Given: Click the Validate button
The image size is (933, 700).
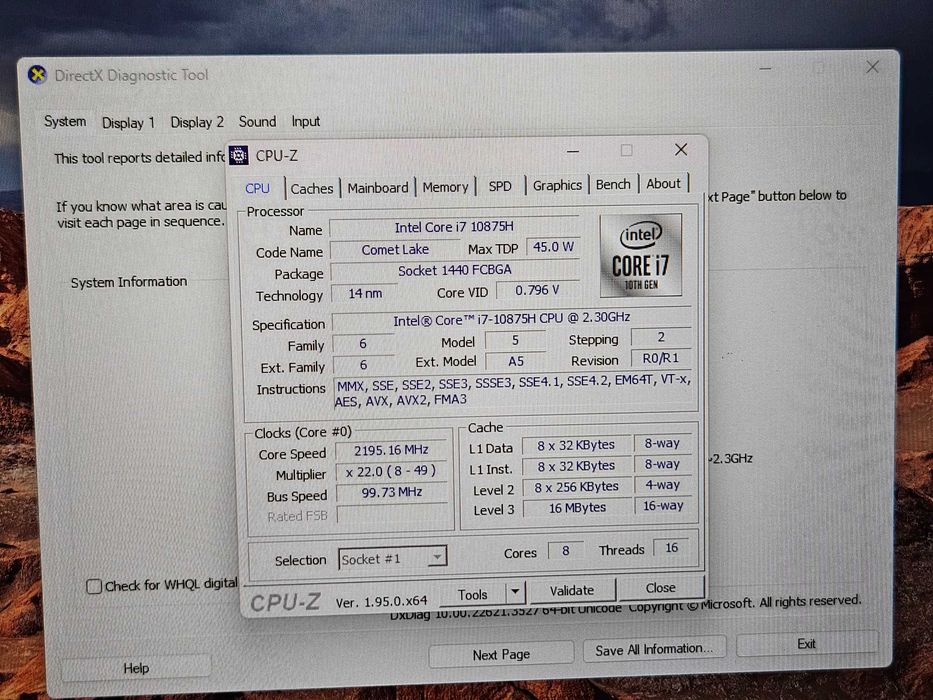Looking at the screenshot, I should coord(571,590).
